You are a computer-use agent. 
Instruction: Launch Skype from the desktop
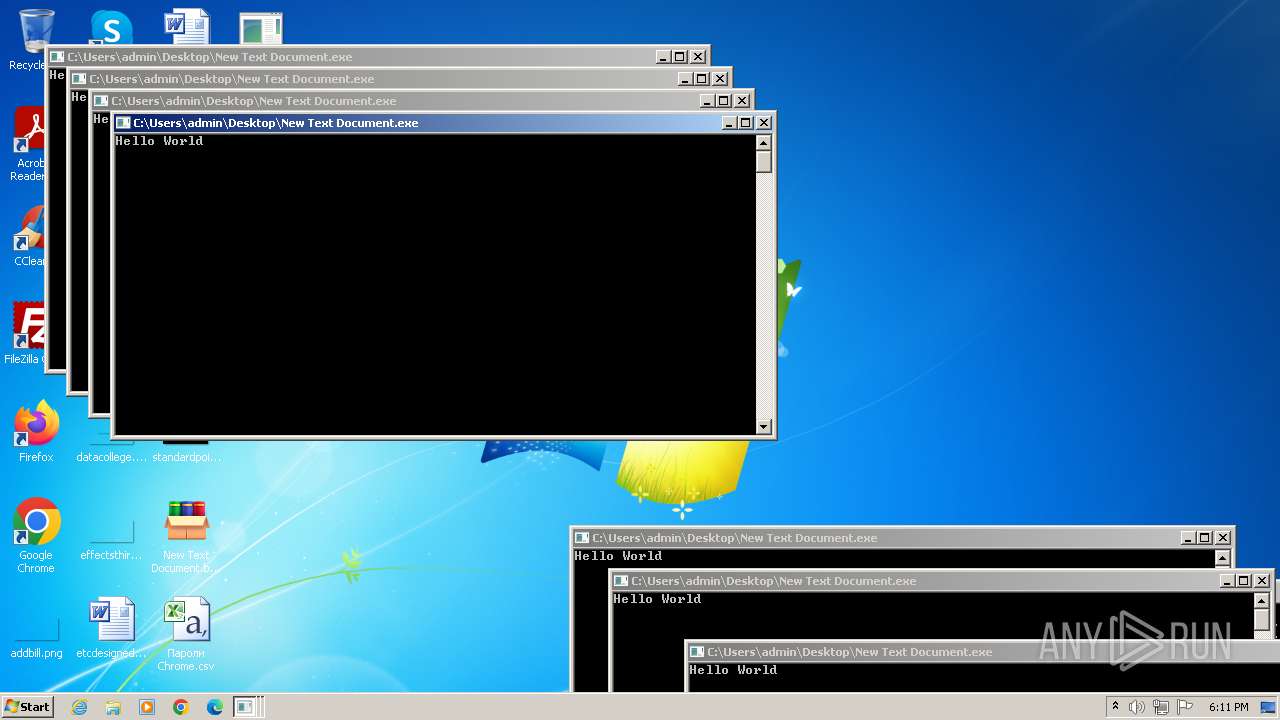point(111,28)
